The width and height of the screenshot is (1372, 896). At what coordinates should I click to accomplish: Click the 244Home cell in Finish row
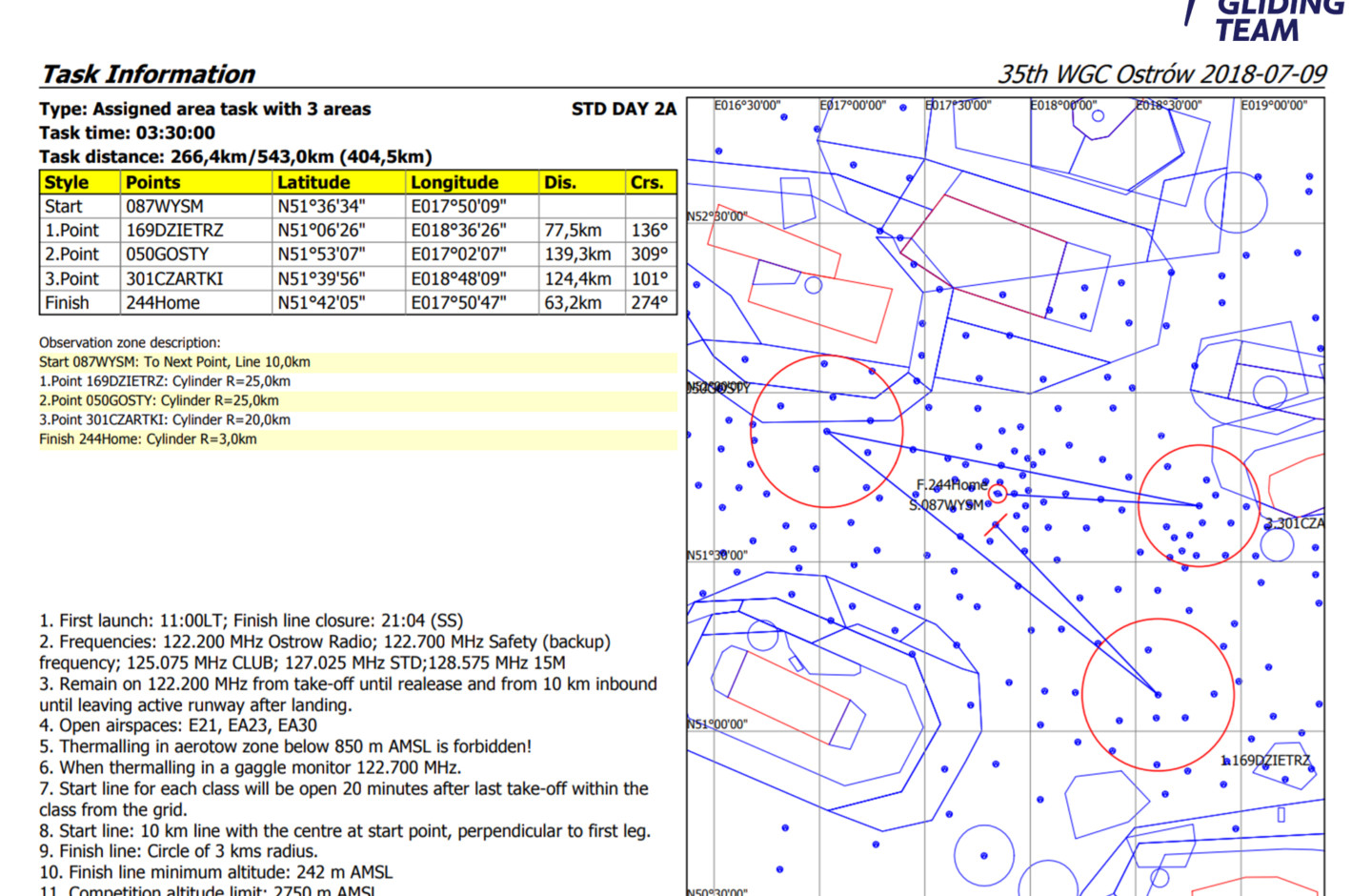163,303
